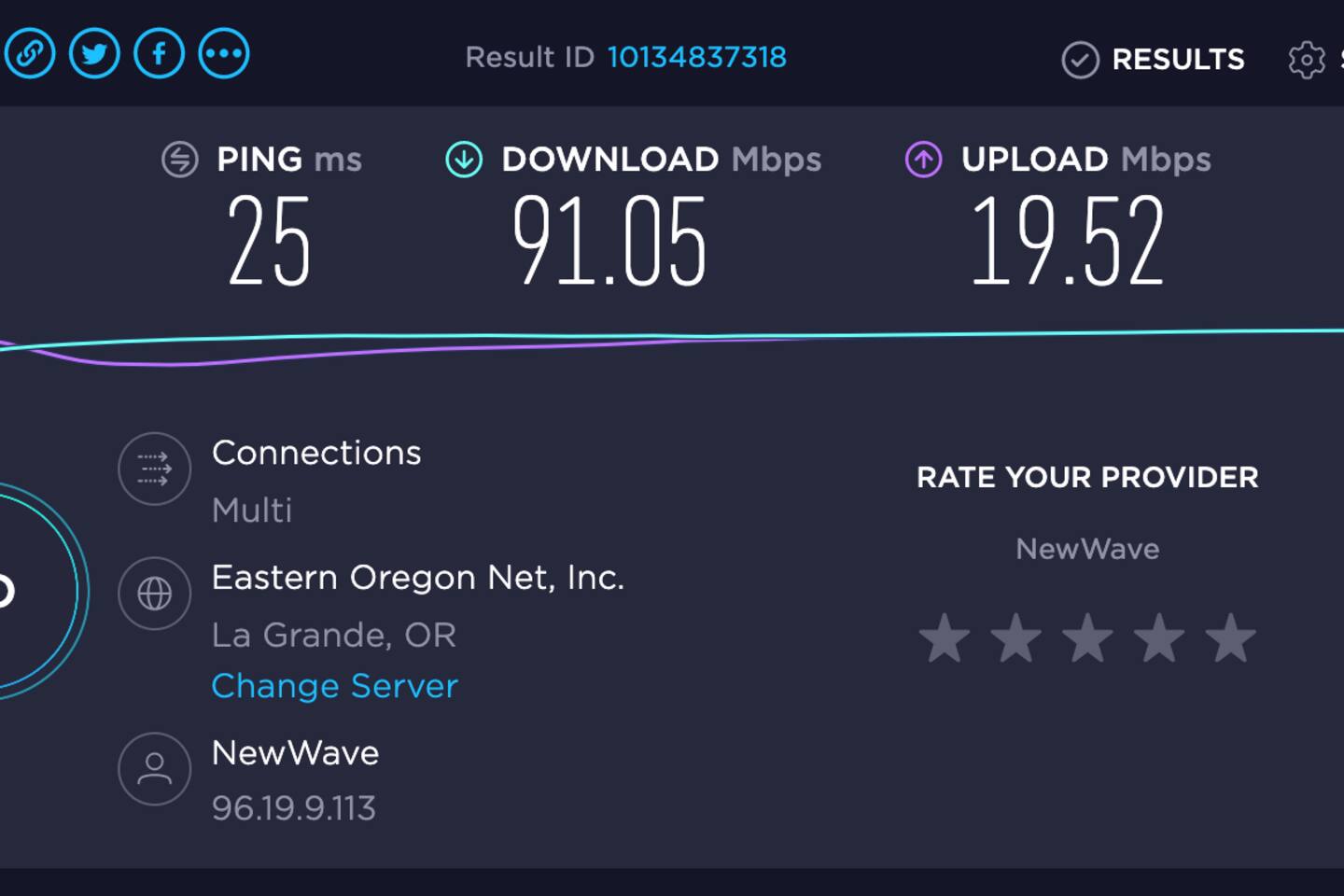Open the settings gear icon
Screen dimensions: 1344x896
pyautogui.click(x=1306, y=60)
